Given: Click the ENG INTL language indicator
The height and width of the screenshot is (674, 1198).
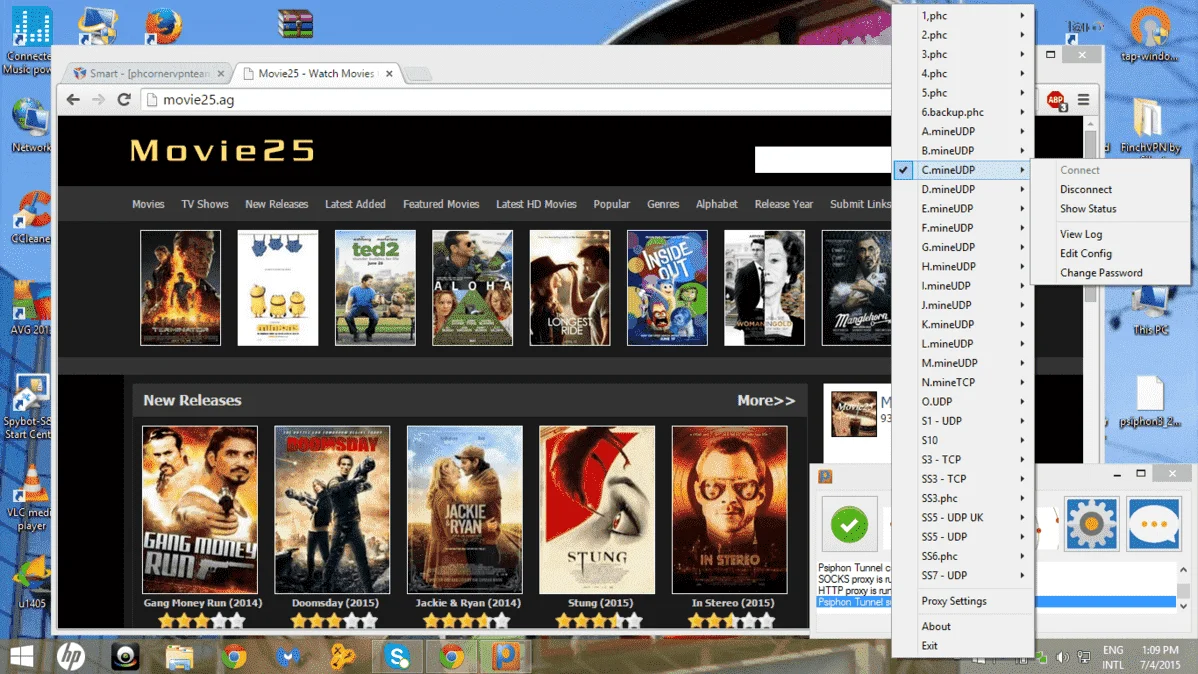Looking at the screenshot, I should coord(1113,657).
